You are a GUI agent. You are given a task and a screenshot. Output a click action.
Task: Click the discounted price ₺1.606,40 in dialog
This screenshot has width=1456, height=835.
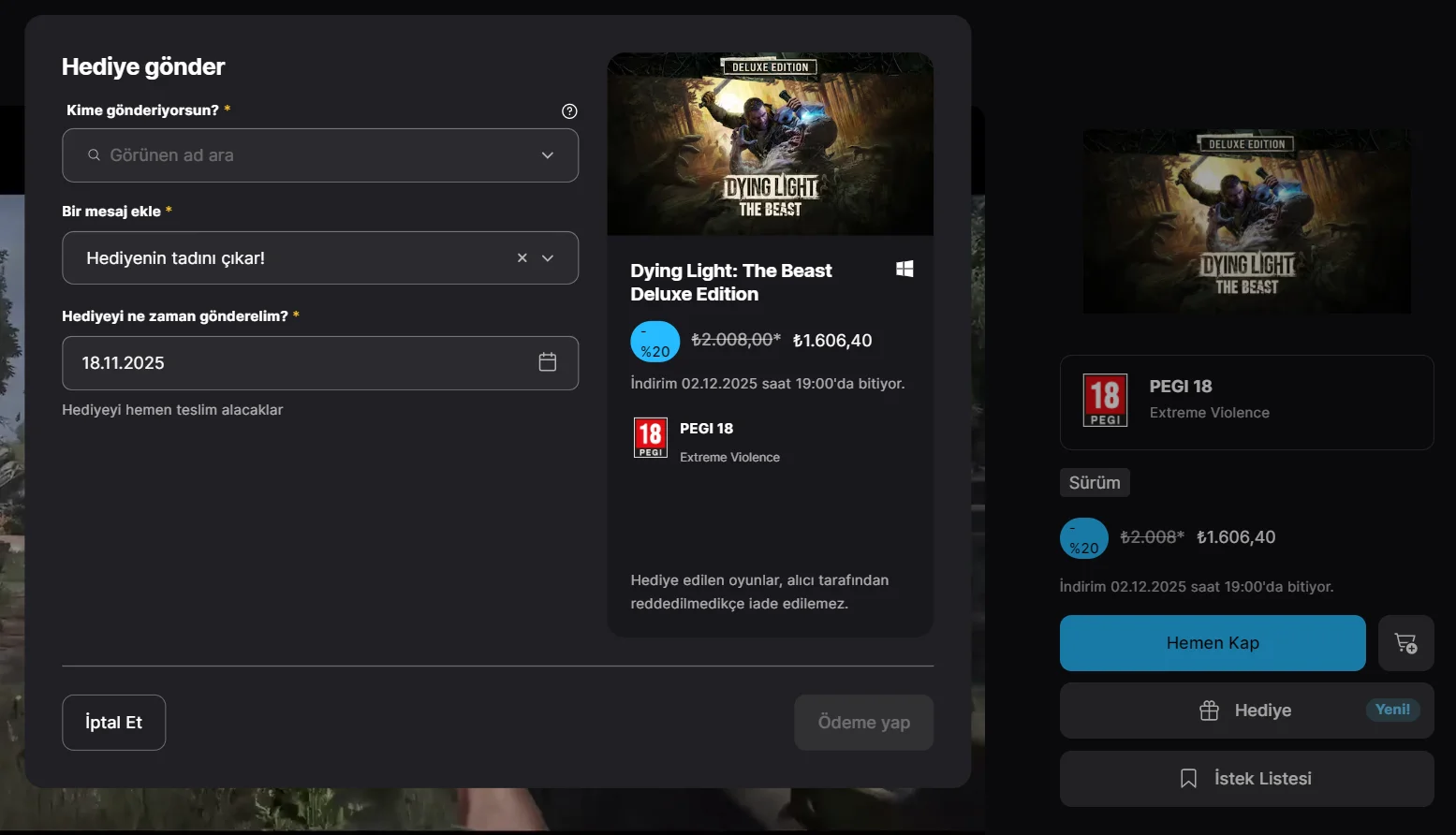point(832,341)
